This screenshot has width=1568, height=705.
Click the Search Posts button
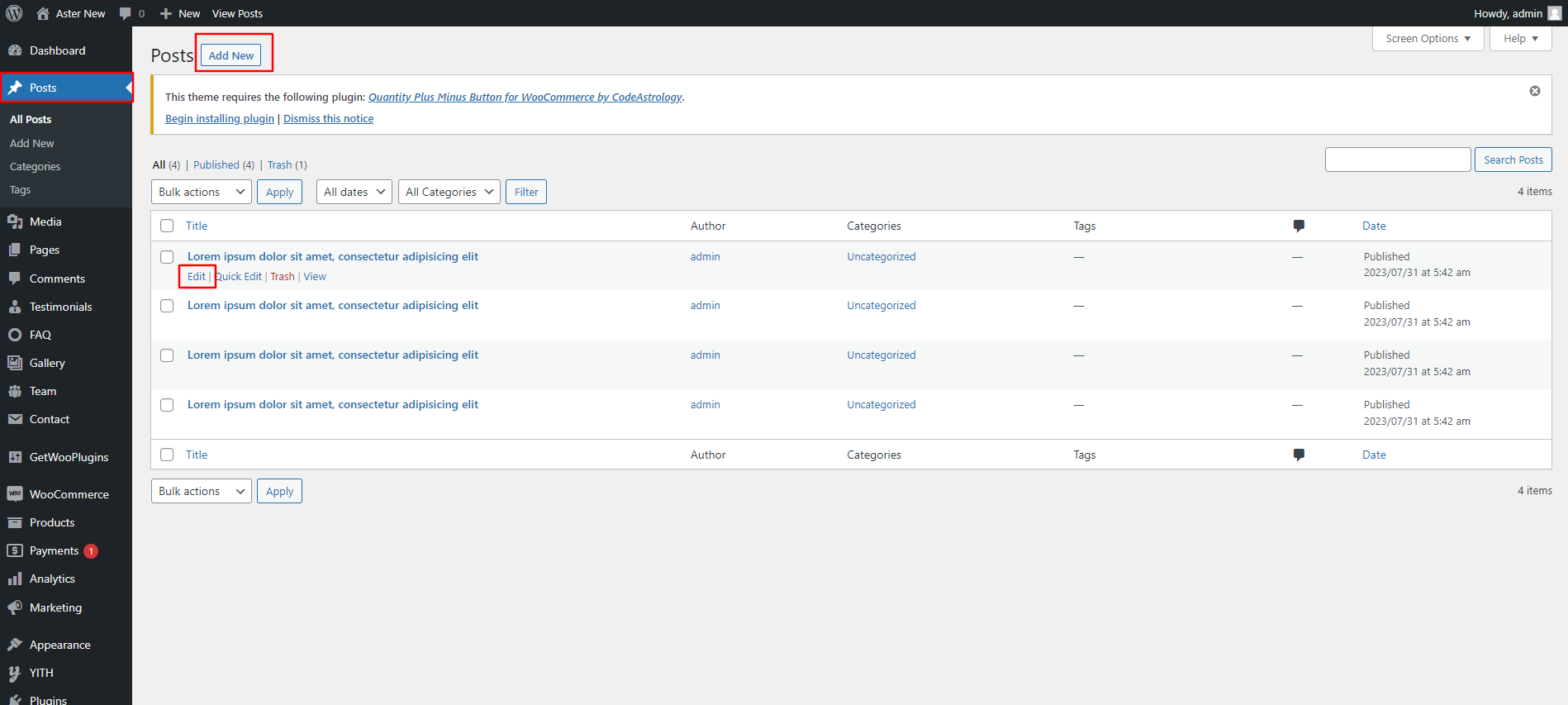(x=1513, y=160)
